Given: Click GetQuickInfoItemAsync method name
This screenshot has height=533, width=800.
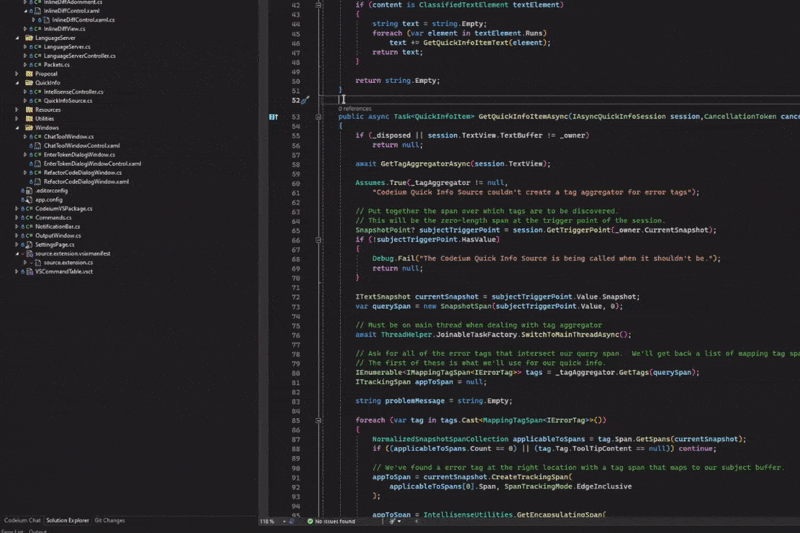Looking at the screenshot, I should [x=523, y=116].
